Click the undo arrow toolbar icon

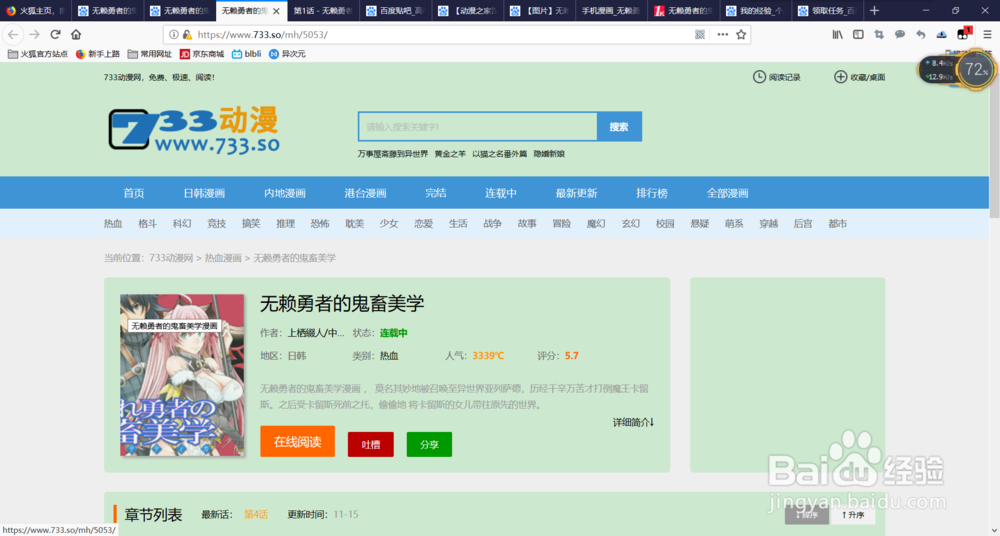[x=920, y=34]
